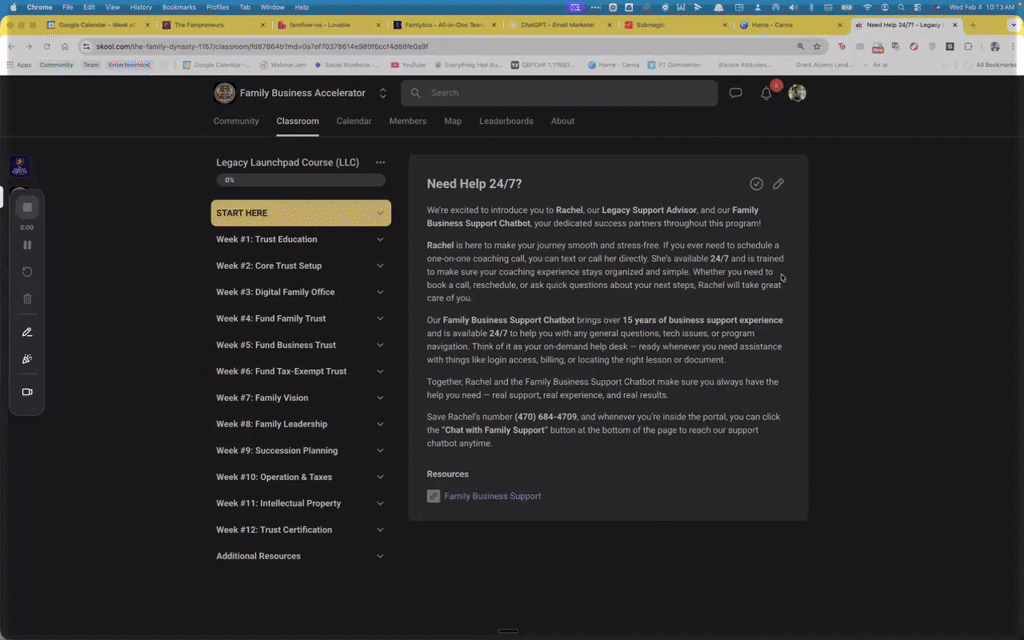Open the History menu in the menu bar
The height and width of the screenshot is (640, 1024).
click(x=140, y=7)
